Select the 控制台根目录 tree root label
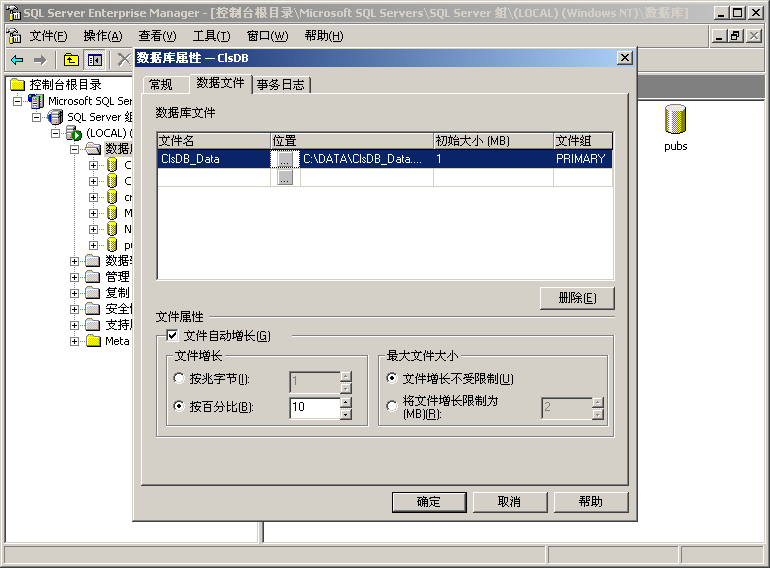The height and width of the screenshot is (568, 770). (65, 85)
